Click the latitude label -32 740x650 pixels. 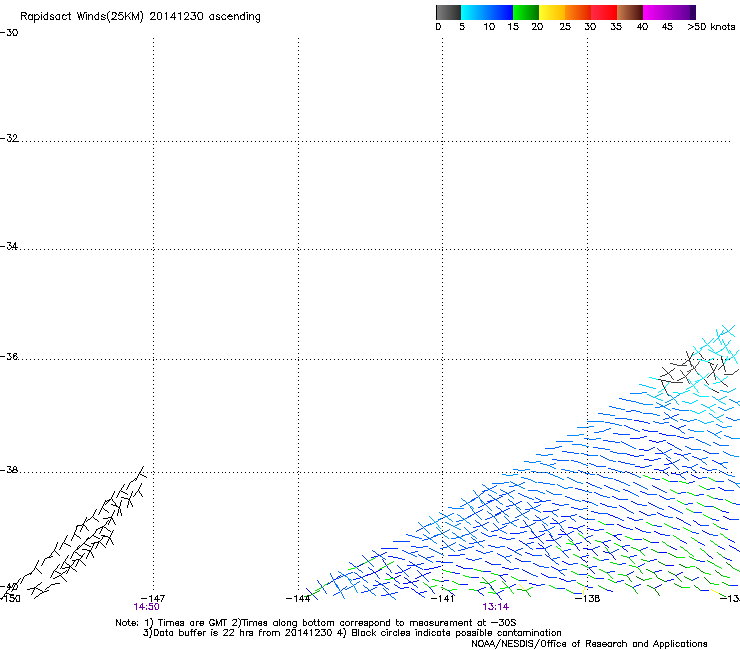pyautogui.click(x=9, y=138)
